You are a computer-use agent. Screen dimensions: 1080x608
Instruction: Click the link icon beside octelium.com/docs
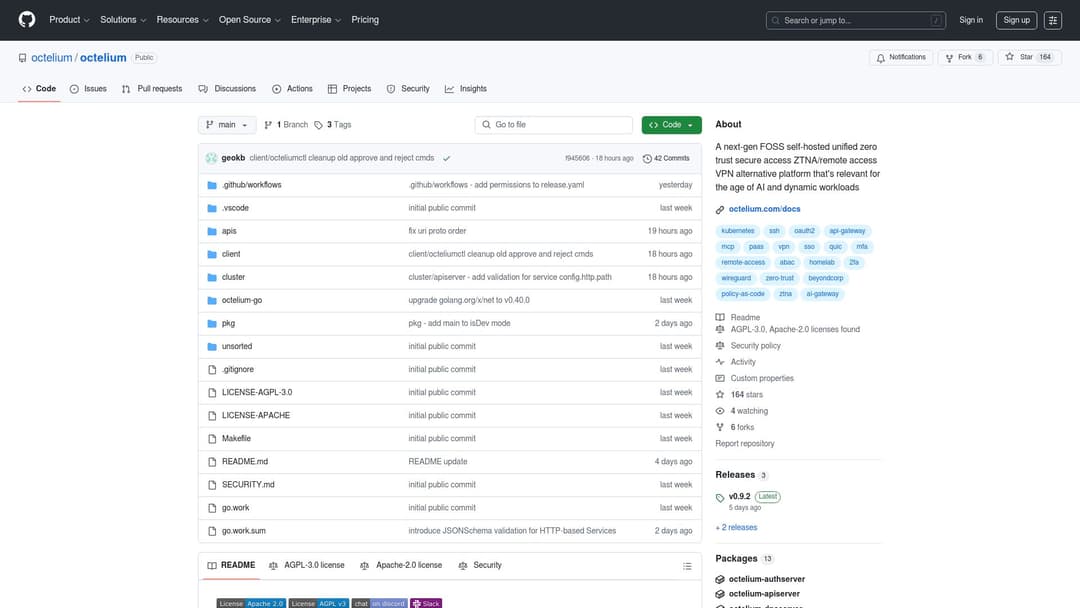720,209
